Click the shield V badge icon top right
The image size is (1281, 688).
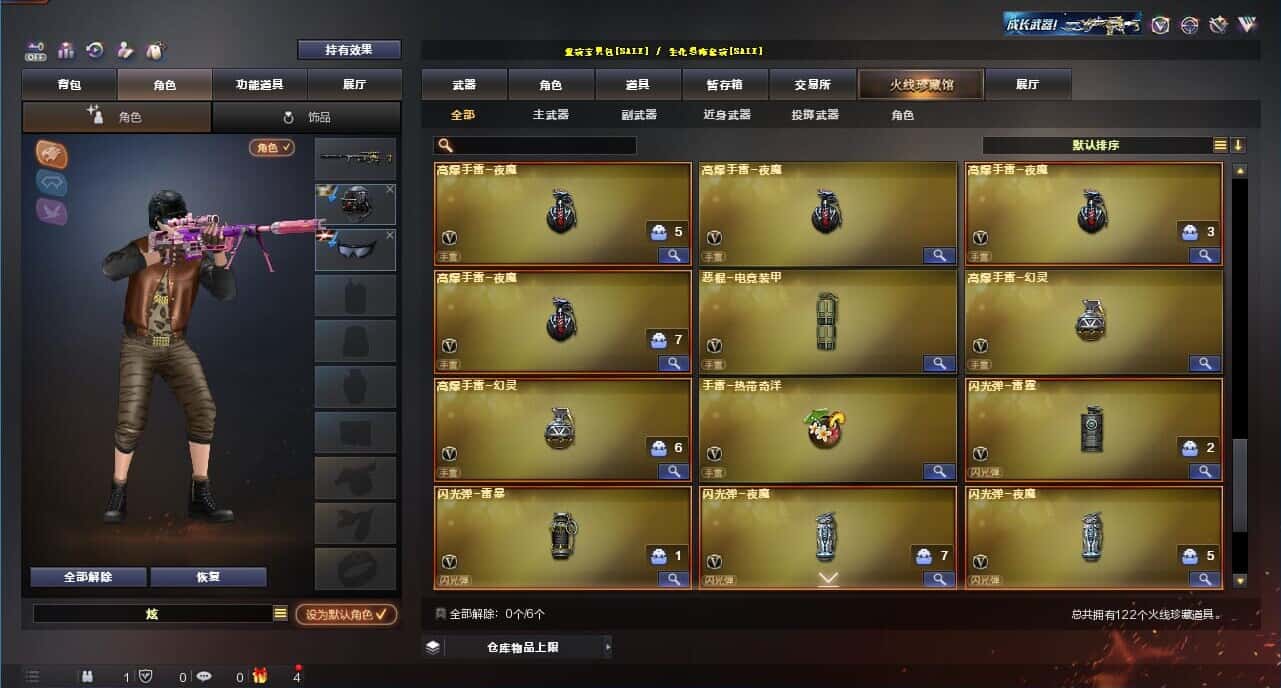coord(1160,25)
